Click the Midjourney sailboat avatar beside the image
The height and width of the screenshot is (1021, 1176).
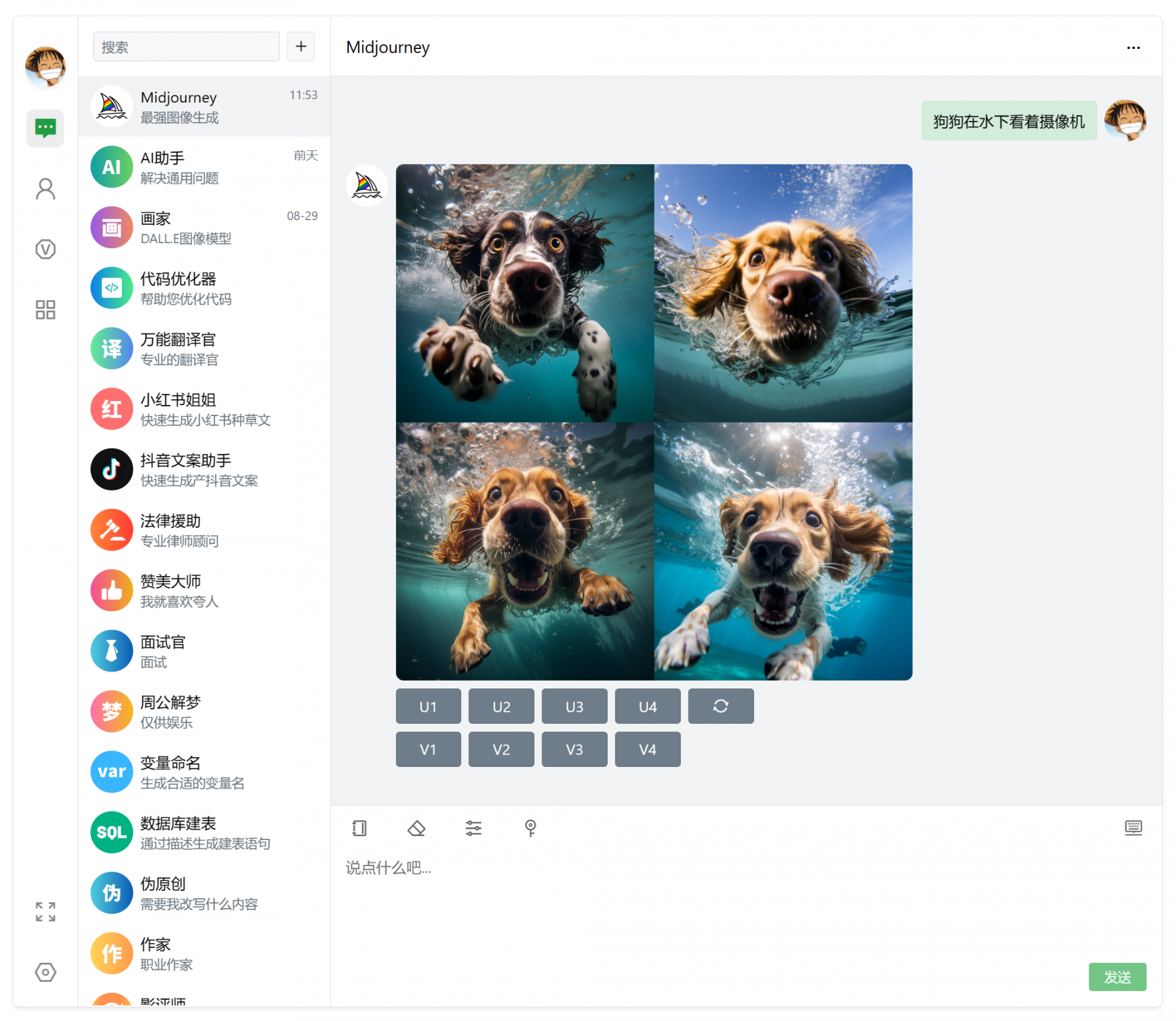[x=367, y=186]
